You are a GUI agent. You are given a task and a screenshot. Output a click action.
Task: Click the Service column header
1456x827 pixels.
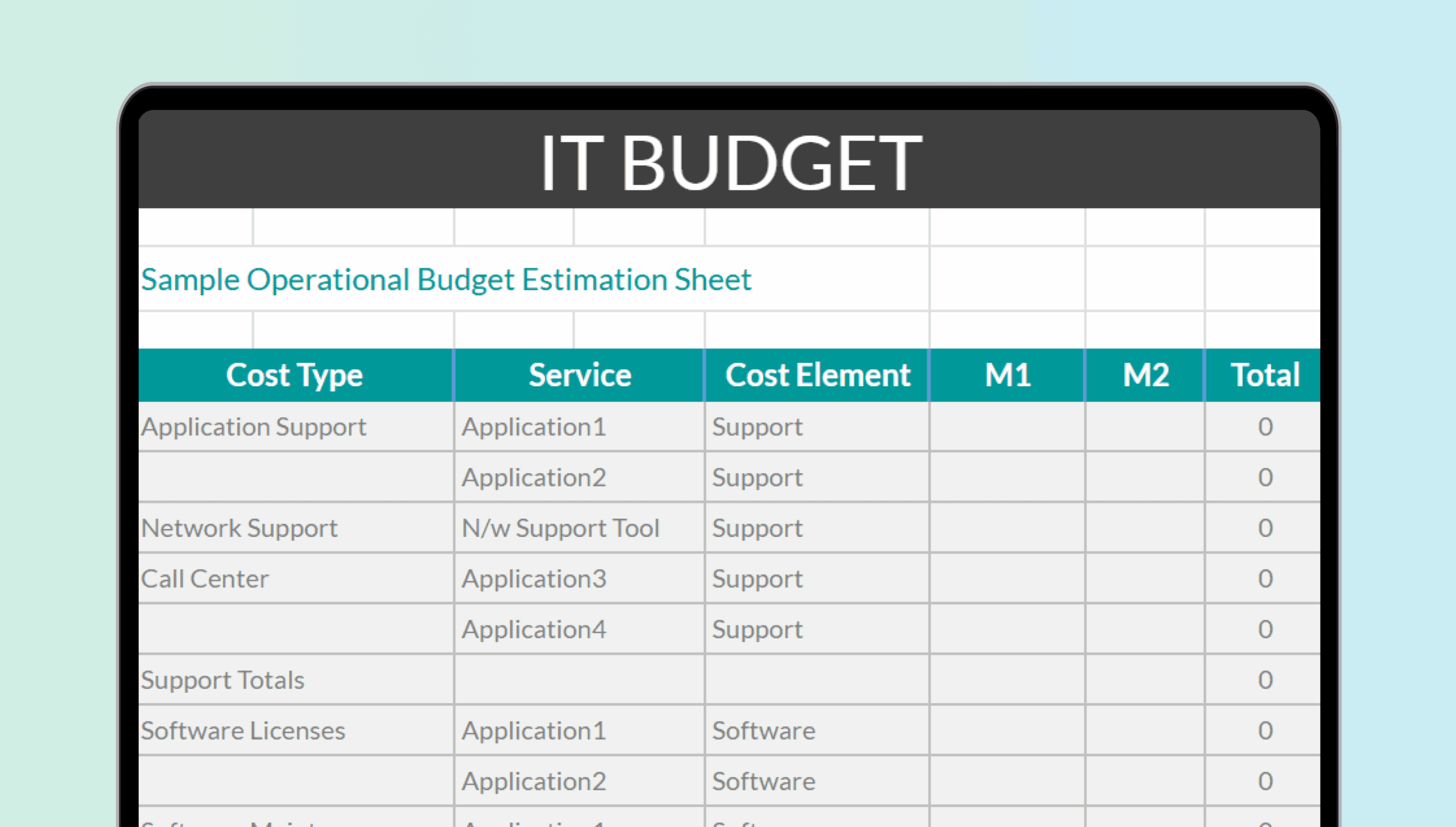(579, 374)
